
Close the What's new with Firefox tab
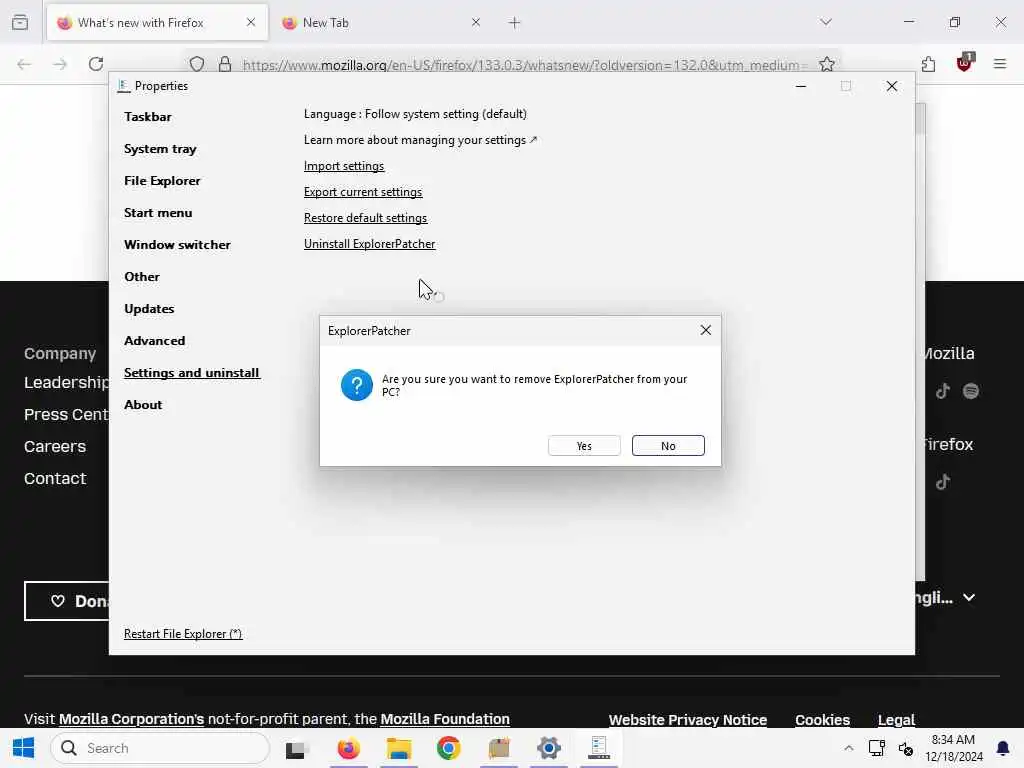pos(251,22)
